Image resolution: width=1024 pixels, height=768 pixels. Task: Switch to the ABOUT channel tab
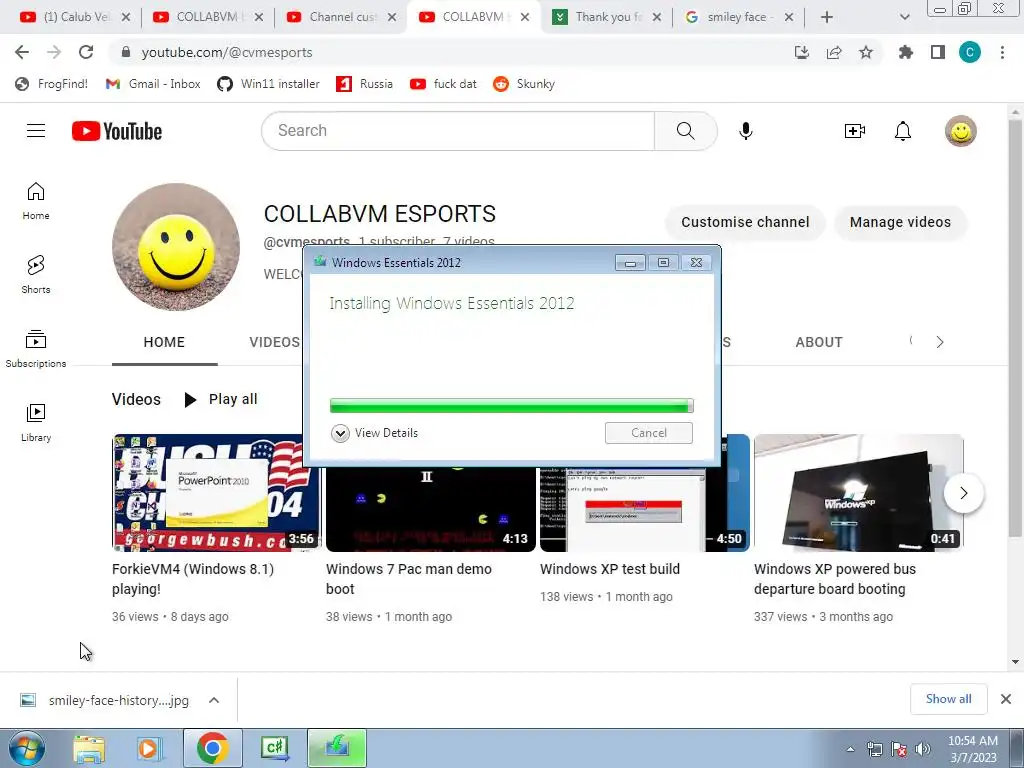819,342
